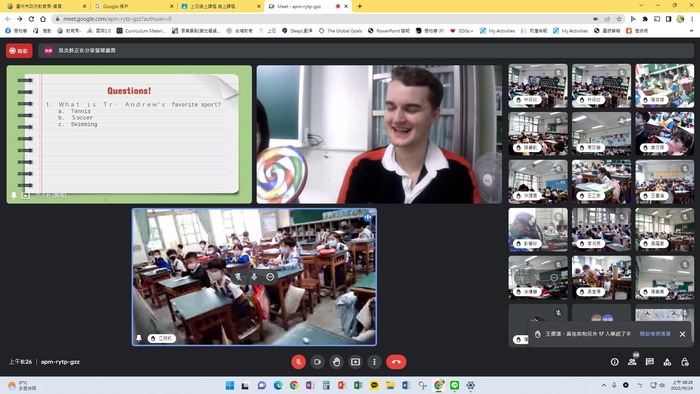Open The Global Goals bookmark
700x394 pixels.
[x=340, y=31]
